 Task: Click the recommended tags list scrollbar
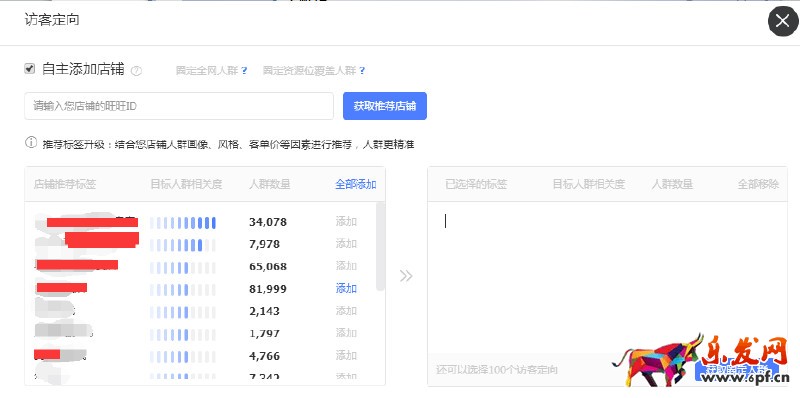(x=380, y=246)
